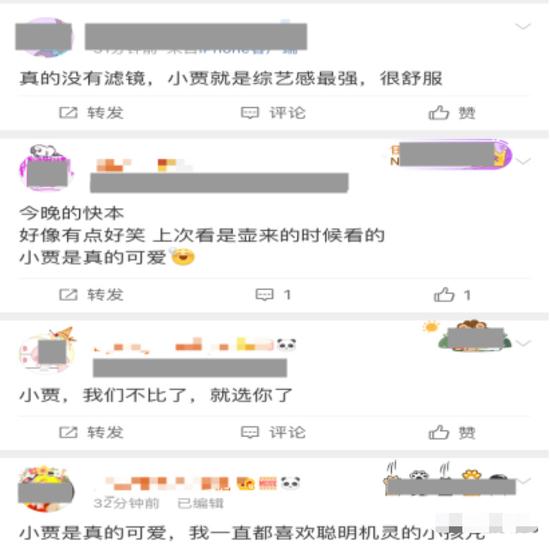Expand options chevron on first post
Screen dimensions: 550x545
(523, 26)
